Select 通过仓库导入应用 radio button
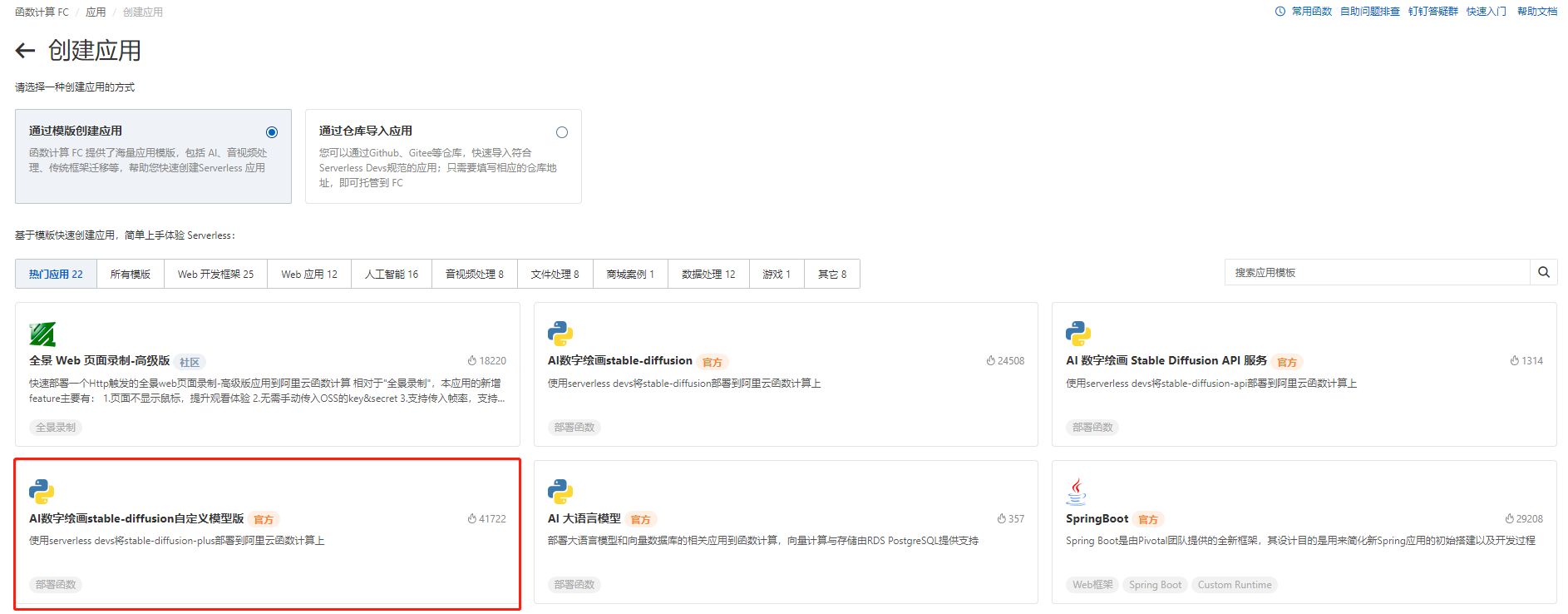 tap(562, 132)
